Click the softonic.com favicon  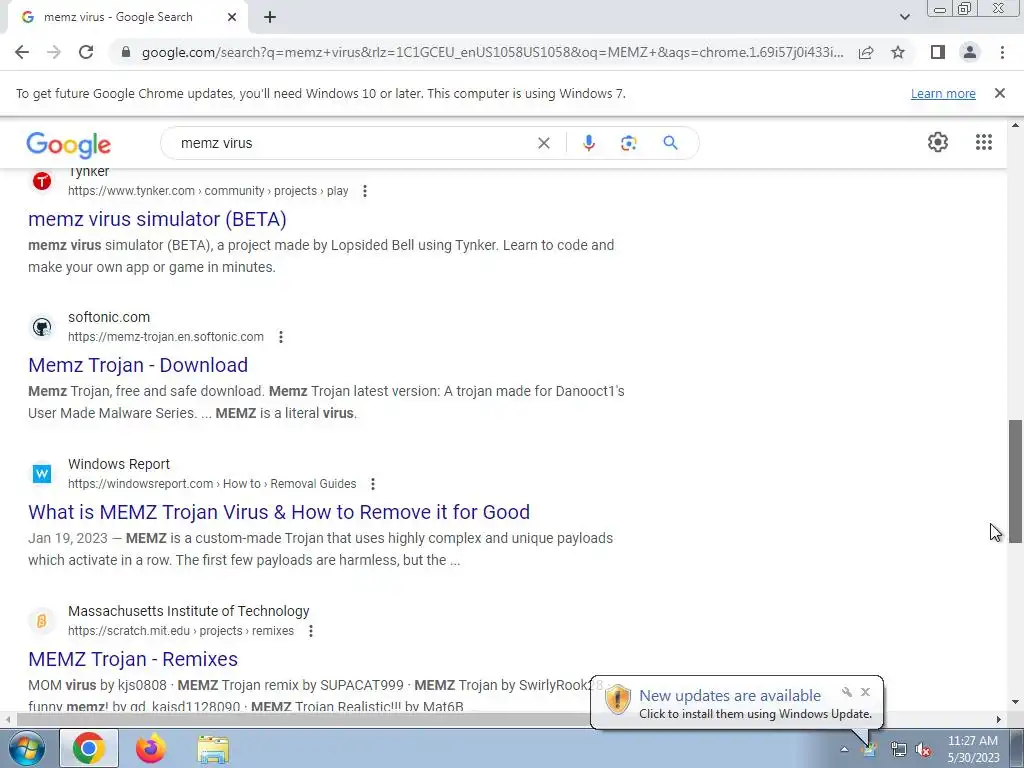42,327
